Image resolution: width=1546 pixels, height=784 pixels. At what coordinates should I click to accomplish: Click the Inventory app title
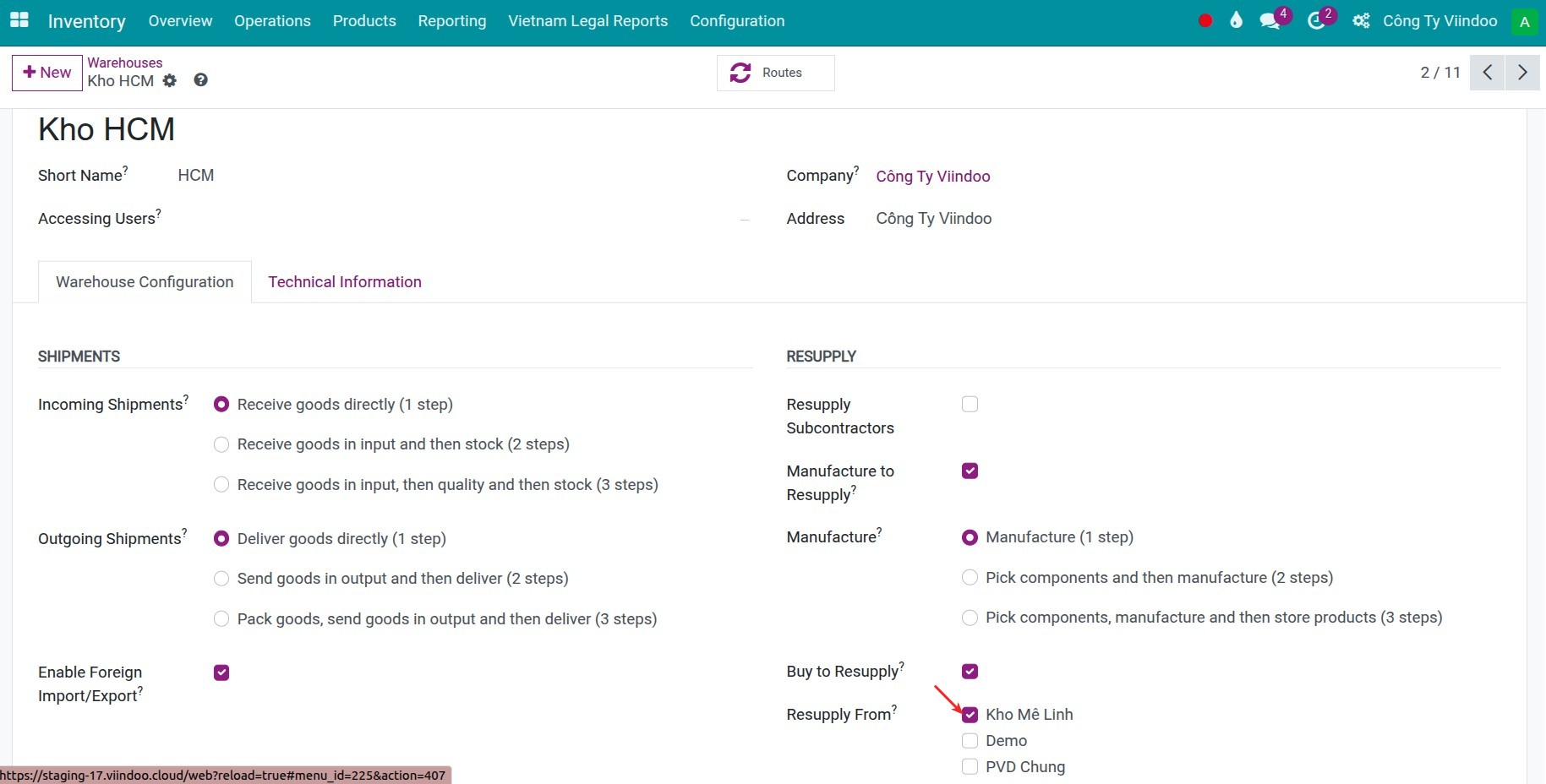[x=86, y=21]
